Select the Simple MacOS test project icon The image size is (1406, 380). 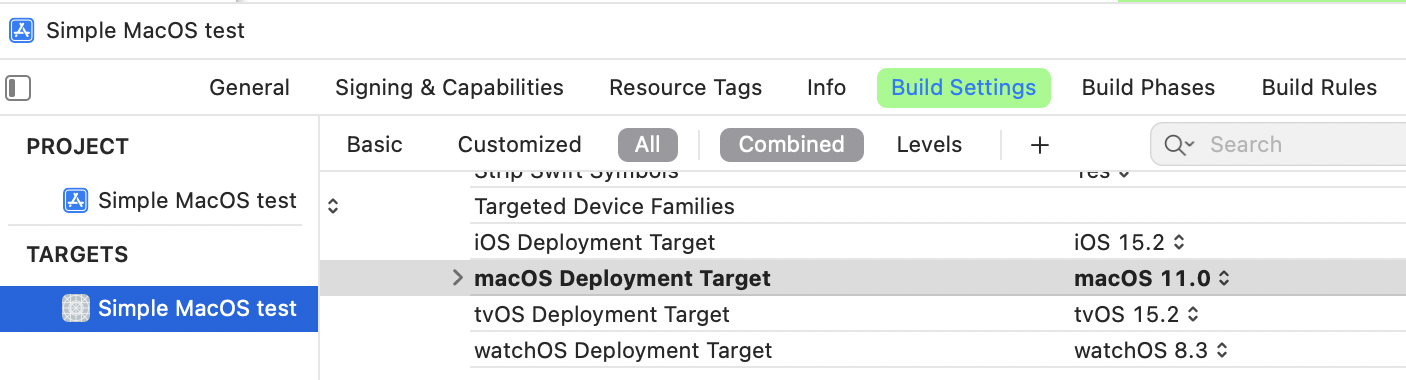click(x=75, y=200)
